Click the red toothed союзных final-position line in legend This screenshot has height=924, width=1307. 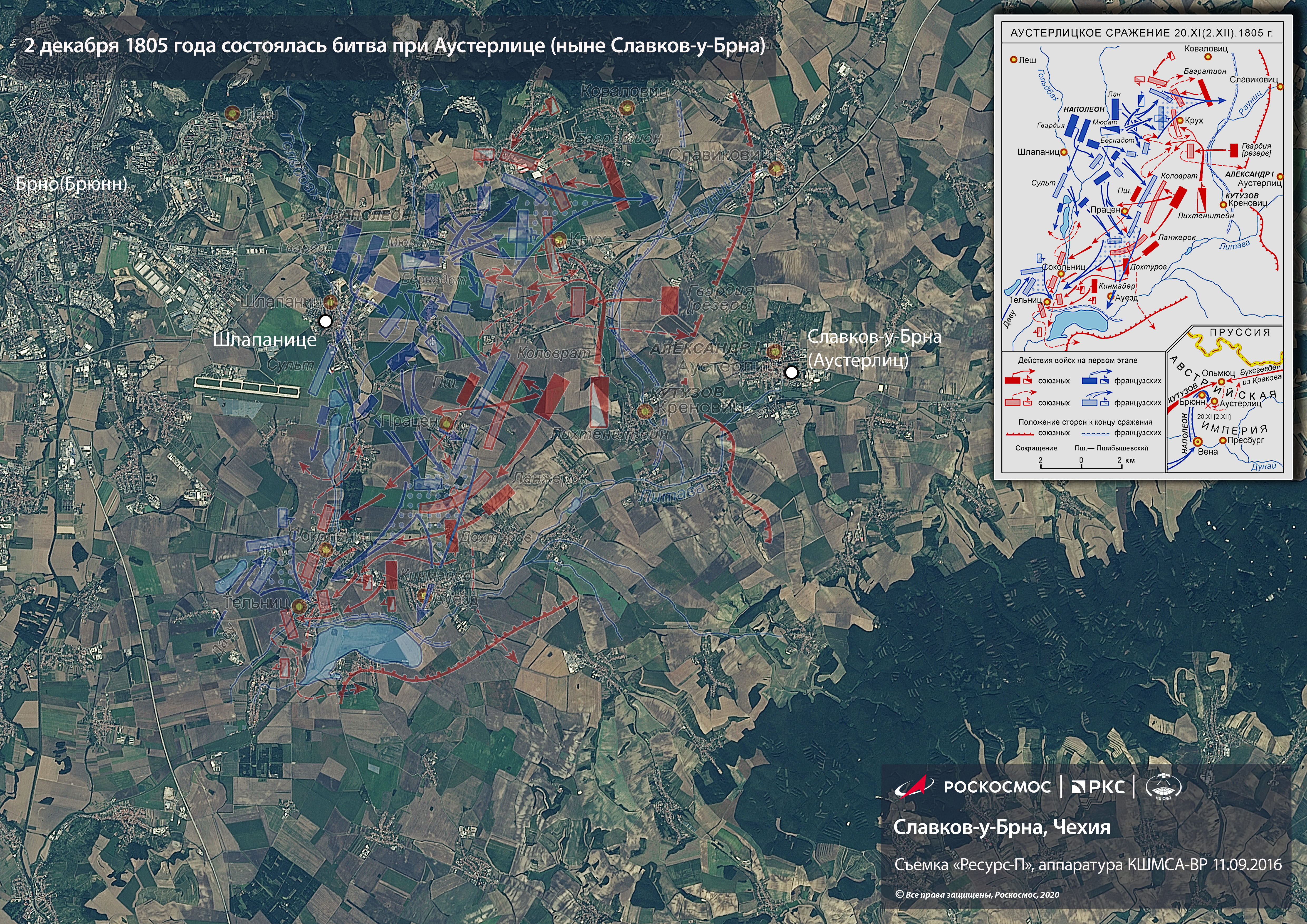[x=1020, y=434]
